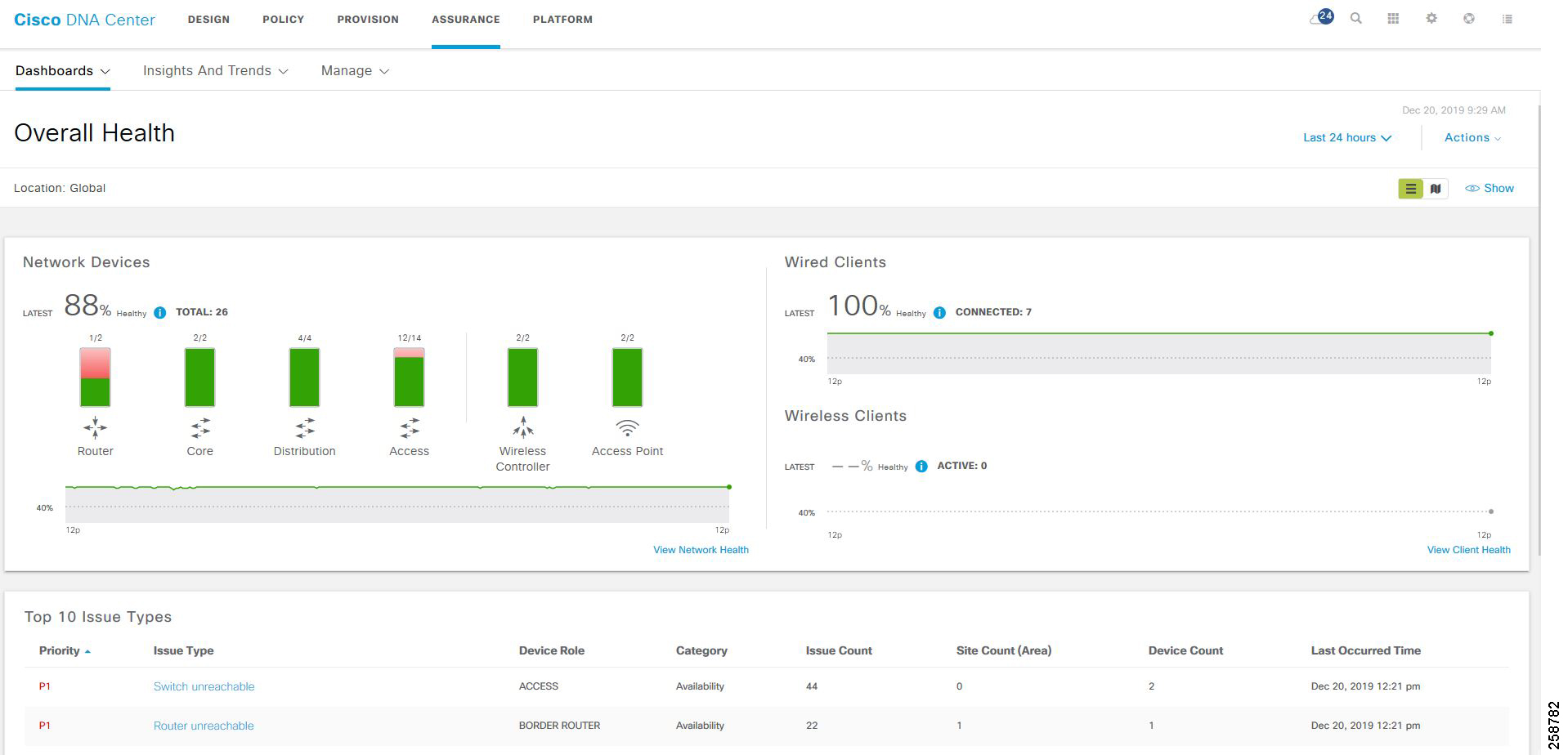Click the Access Point health bar
The width and height of the screenshot is (1568, 755).
(x=627, y=377)
